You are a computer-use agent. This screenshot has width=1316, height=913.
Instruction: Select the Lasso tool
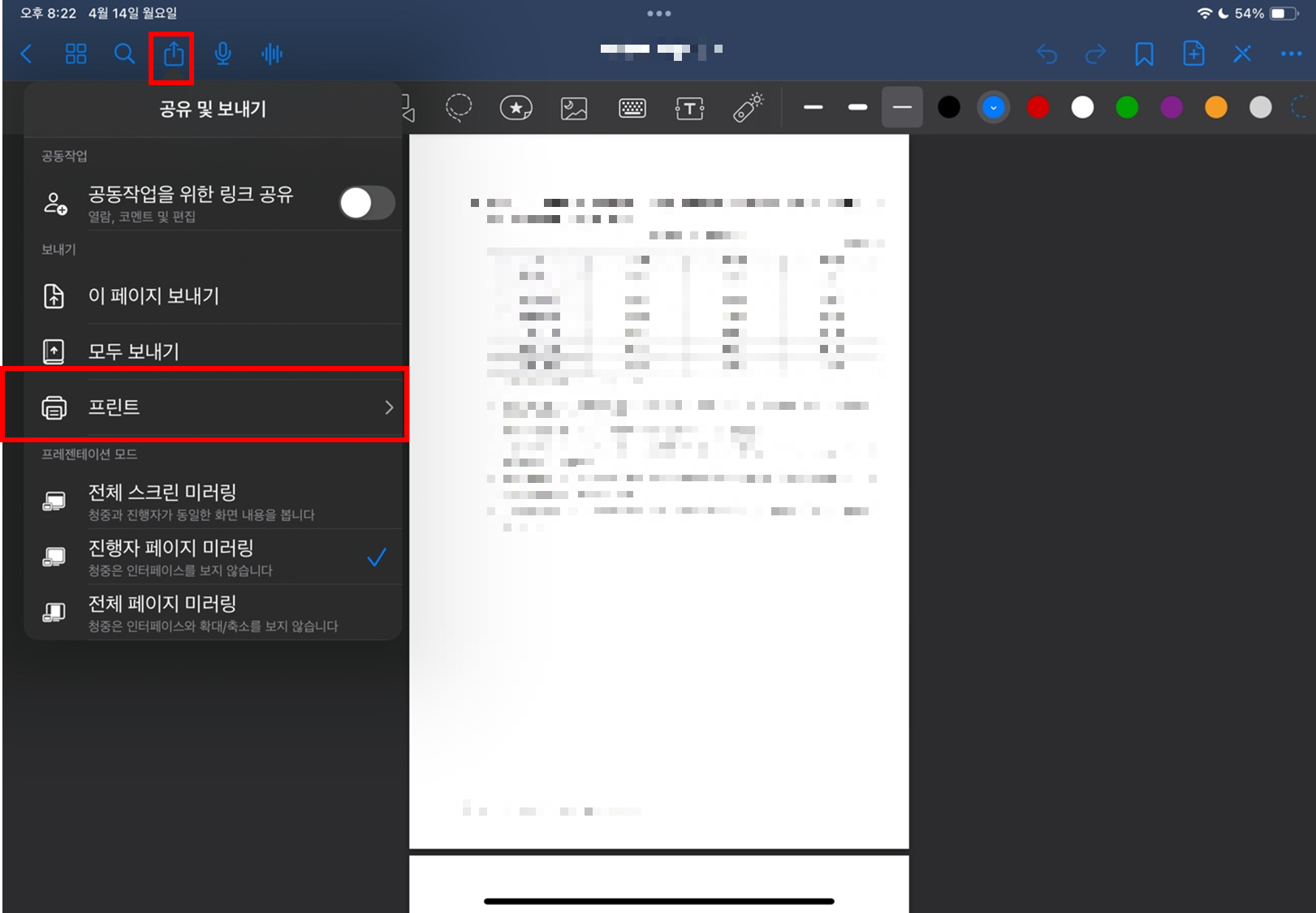click(x=459, y=106)
